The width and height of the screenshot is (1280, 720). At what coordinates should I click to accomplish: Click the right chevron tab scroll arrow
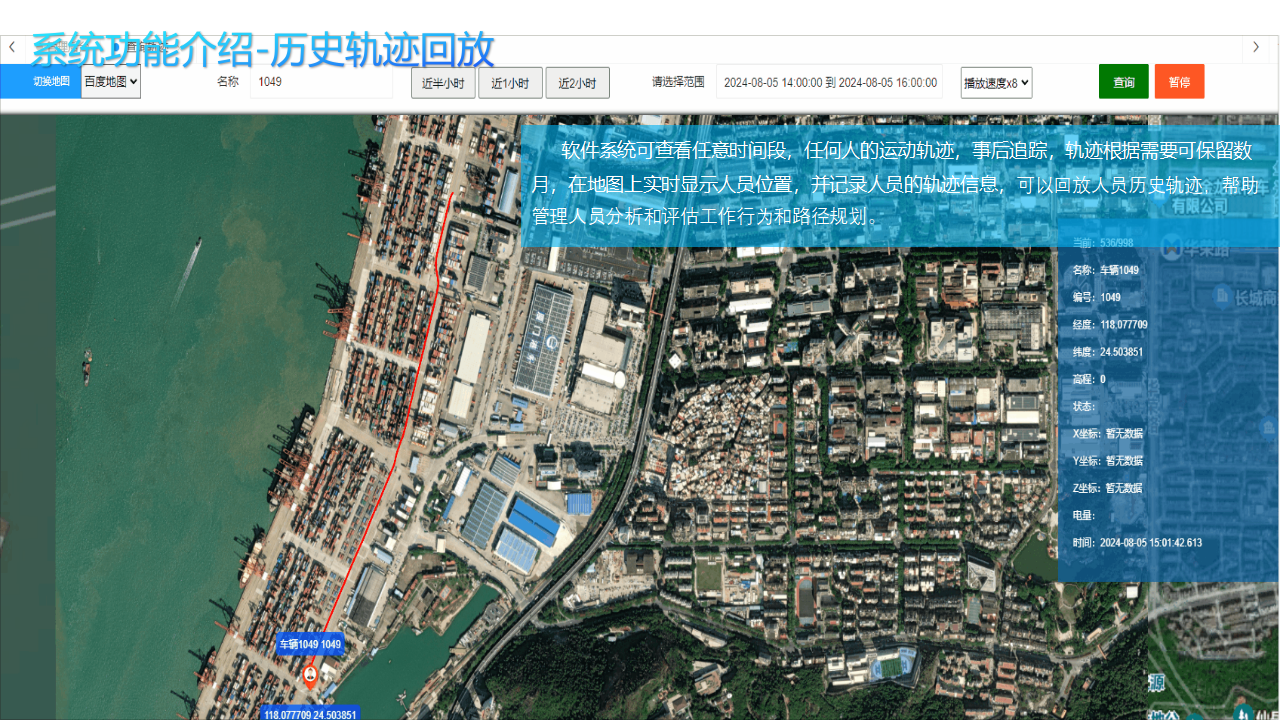coord(1256,47)
